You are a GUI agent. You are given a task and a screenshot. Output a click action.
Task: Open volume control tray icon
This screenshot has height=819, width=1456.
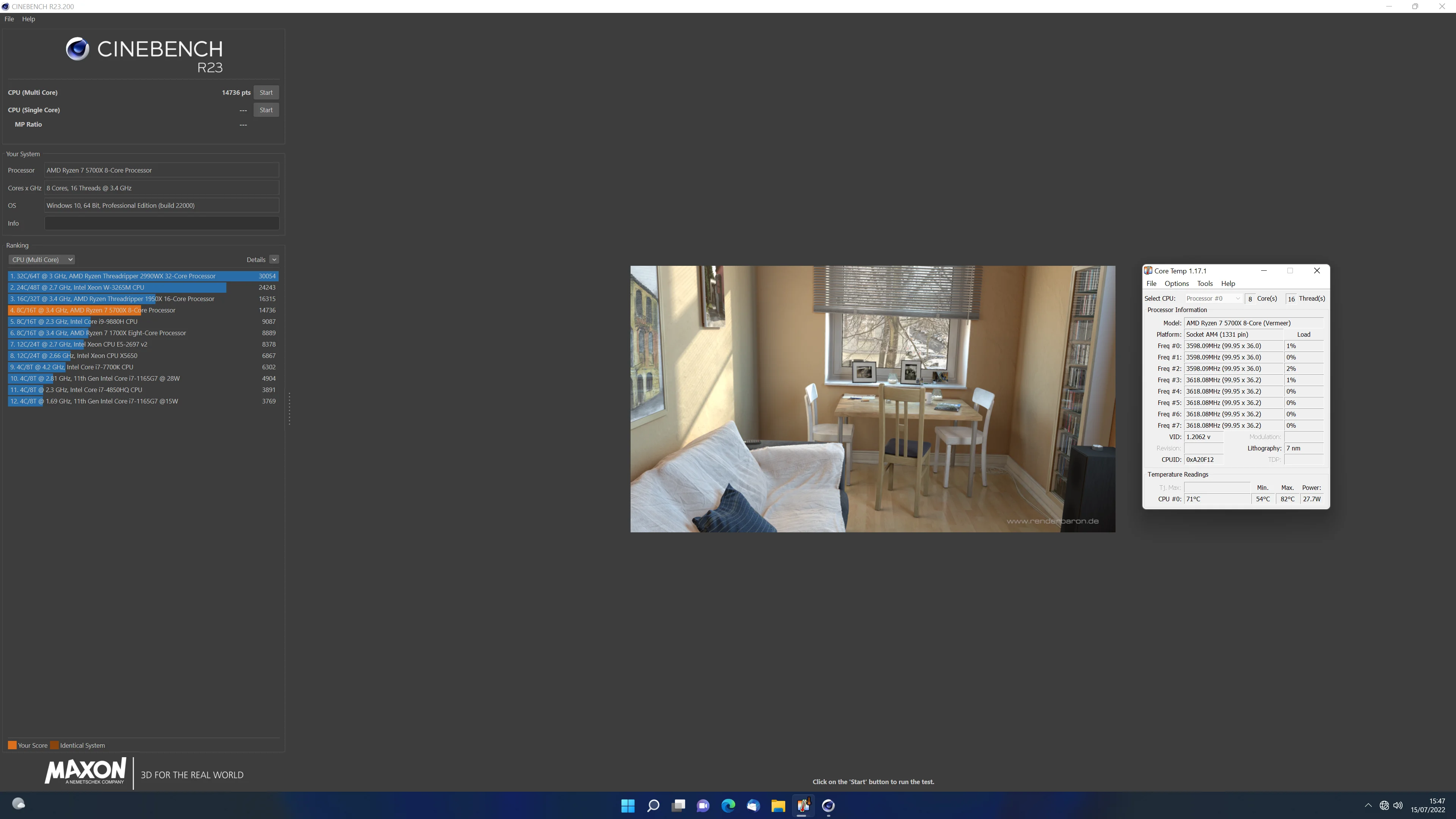(1398, 805)
